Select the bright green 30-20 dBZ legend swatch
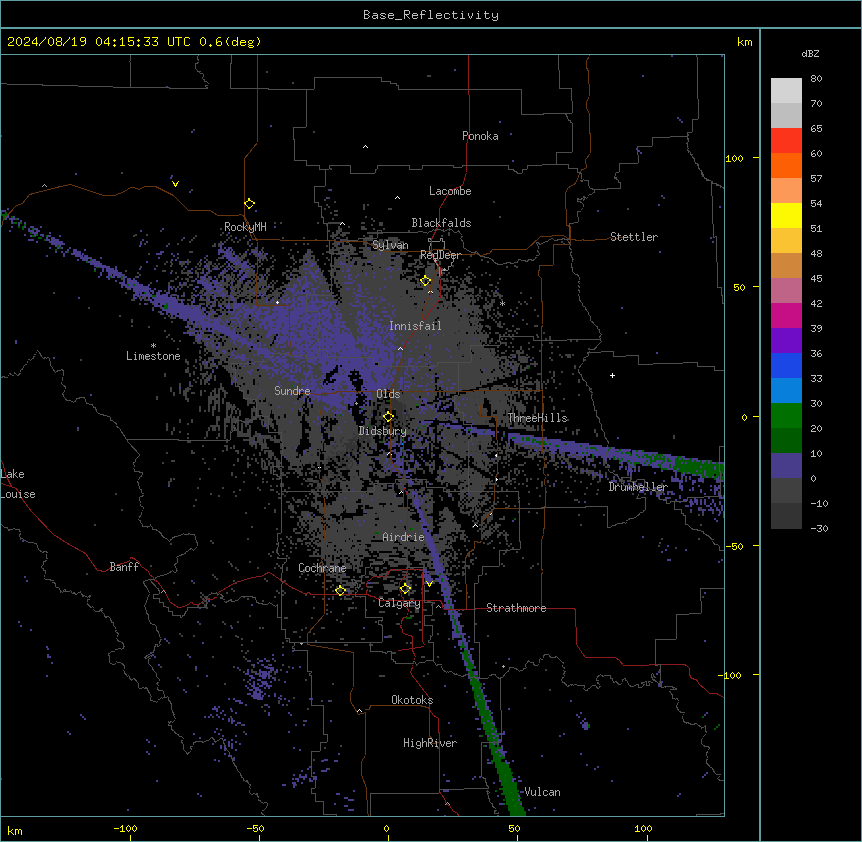The width and height of the screenshot is (862, 842). click(x=786, y=416)
